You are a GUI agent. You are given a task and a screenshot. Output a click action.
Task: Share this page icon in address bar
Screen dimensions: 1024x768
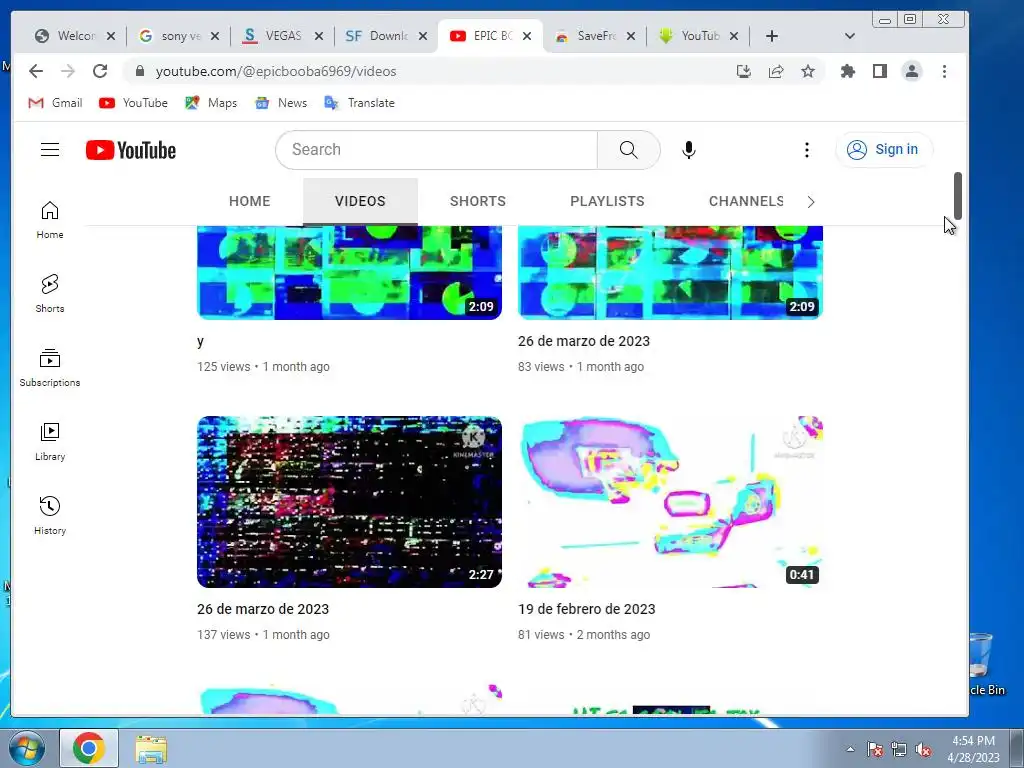[776, 71]
